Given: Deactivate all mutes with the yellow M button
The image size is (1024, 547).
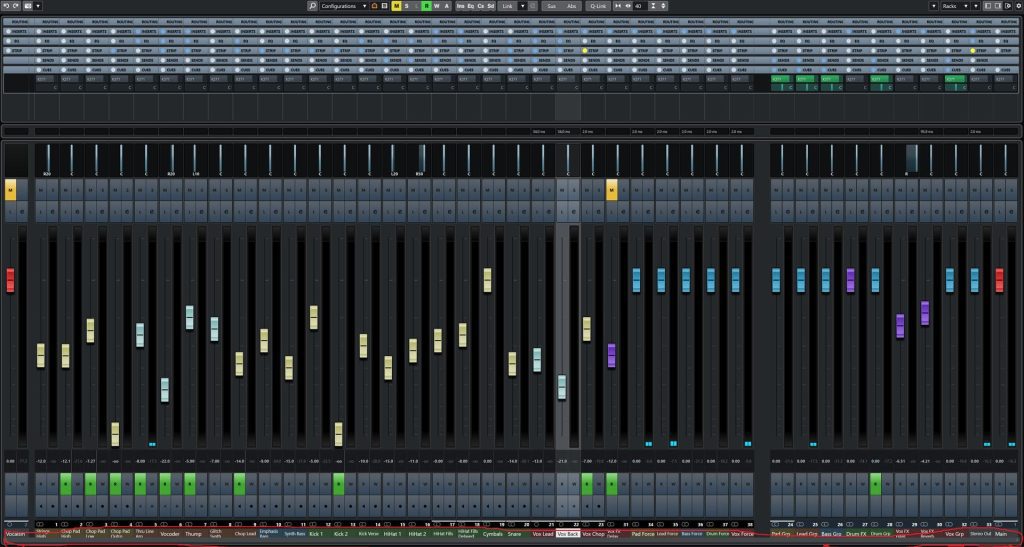Looking at the screenshot, I should pyautogui.click(x=396, y=6).
